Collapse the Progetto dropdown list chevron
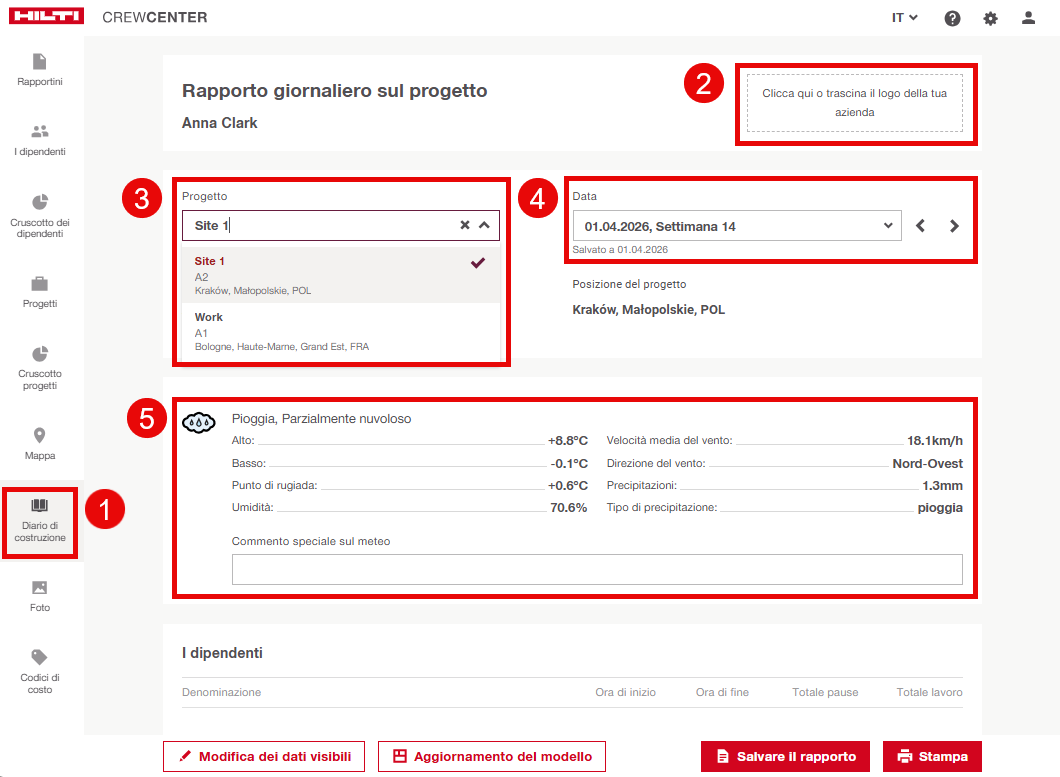 (x=485, y=226)
